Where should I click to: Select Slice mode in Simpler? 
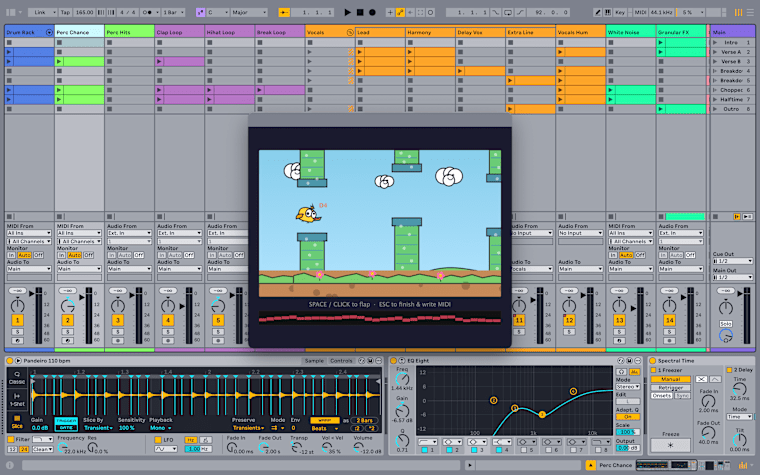click(17, 422)
